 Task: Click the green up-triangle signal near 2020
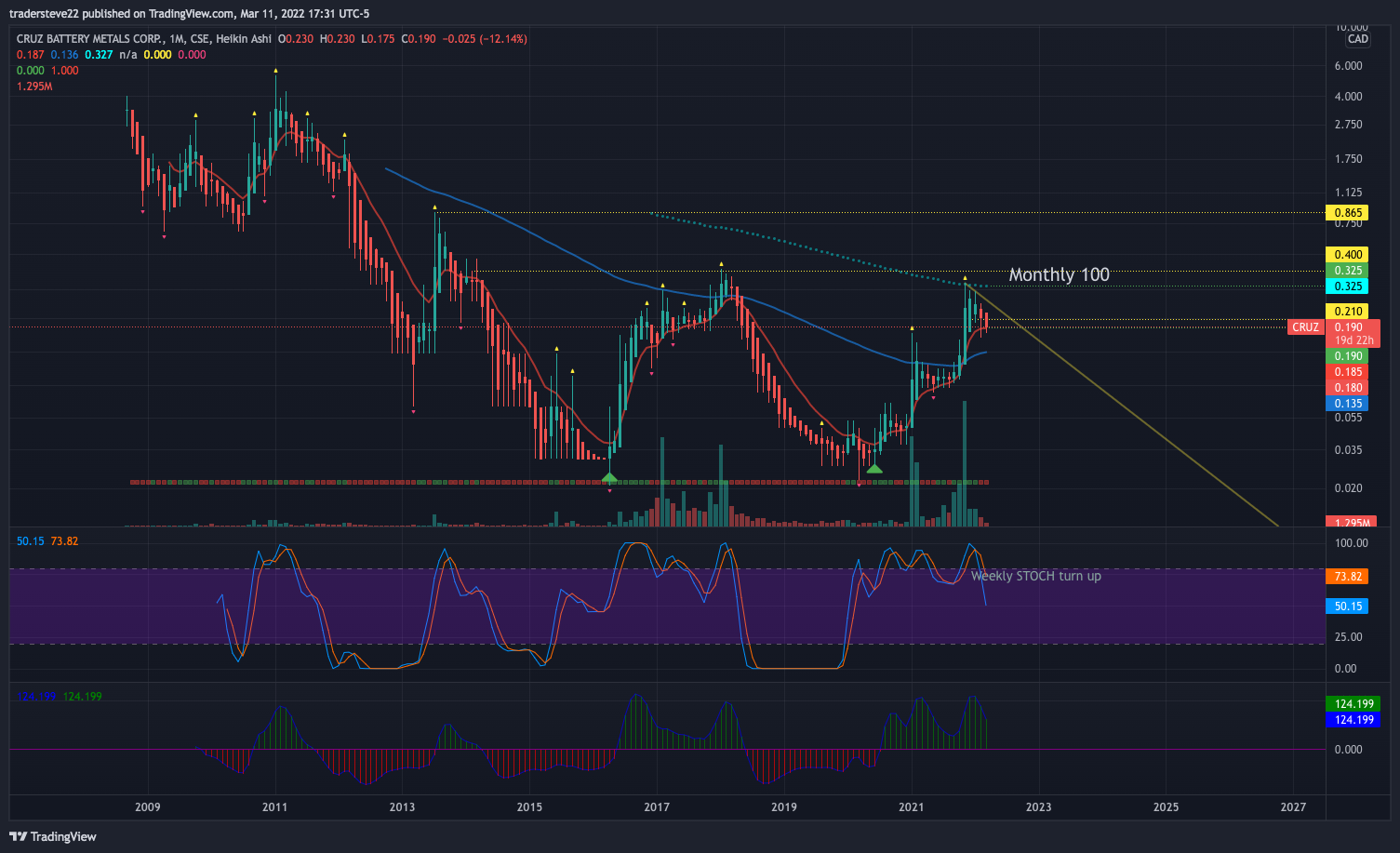[x=874, y=468]
